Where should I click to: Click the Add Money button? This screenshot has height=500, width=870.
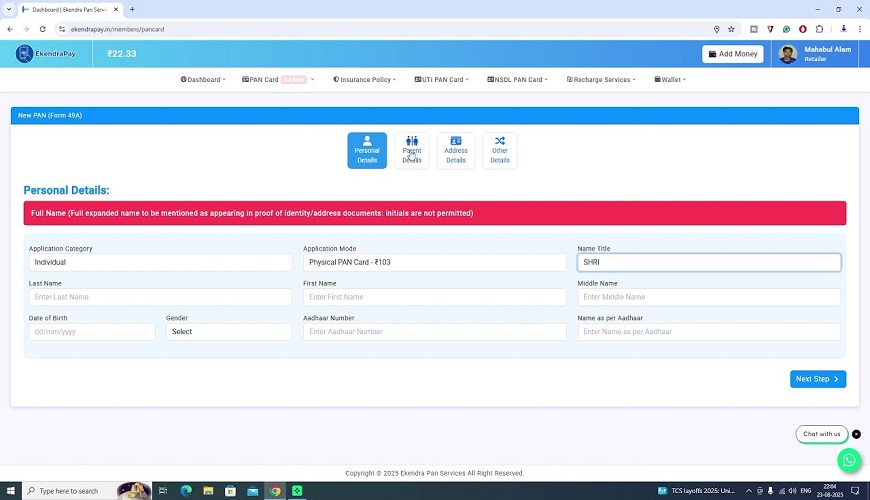tap(732, 54)
